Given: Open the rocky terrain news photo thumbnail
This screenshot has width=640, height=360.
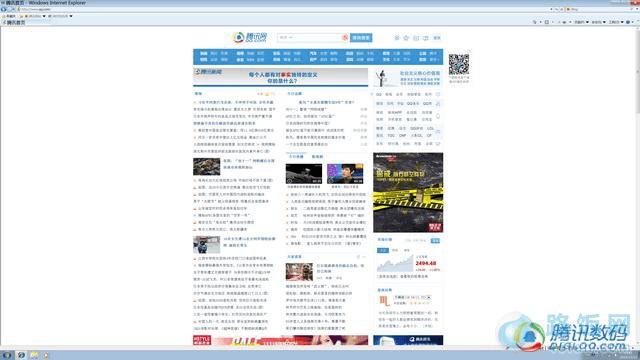Looking at the screenshot, I should [x=207, y=167].
